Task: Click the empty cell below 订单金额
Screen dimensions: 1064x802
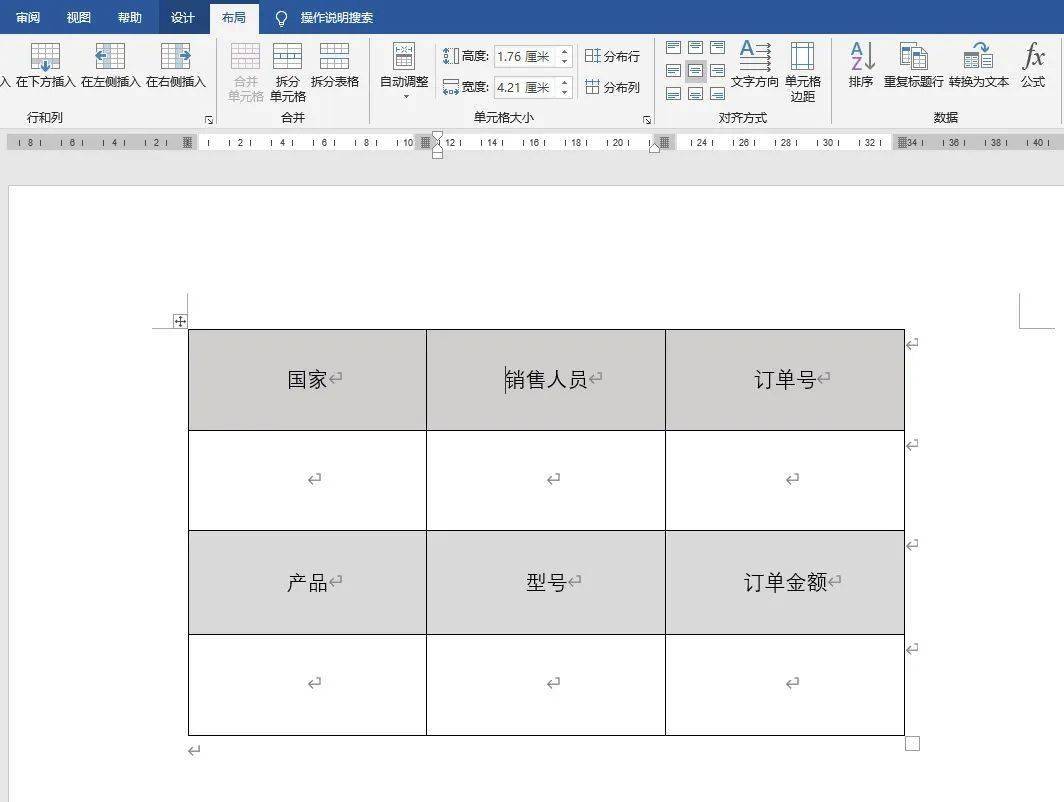Action: pyautogui.click(x=785, y=685)
